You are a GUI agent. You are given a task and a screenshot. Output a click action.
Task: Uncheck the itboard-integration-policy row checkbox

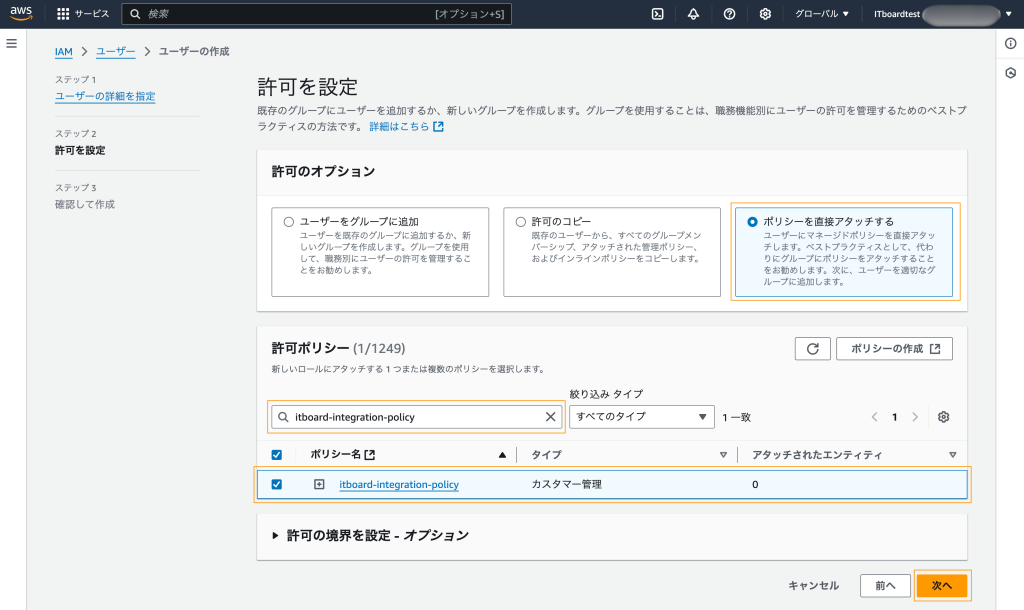pyautogui.click(x=277, y=484)
